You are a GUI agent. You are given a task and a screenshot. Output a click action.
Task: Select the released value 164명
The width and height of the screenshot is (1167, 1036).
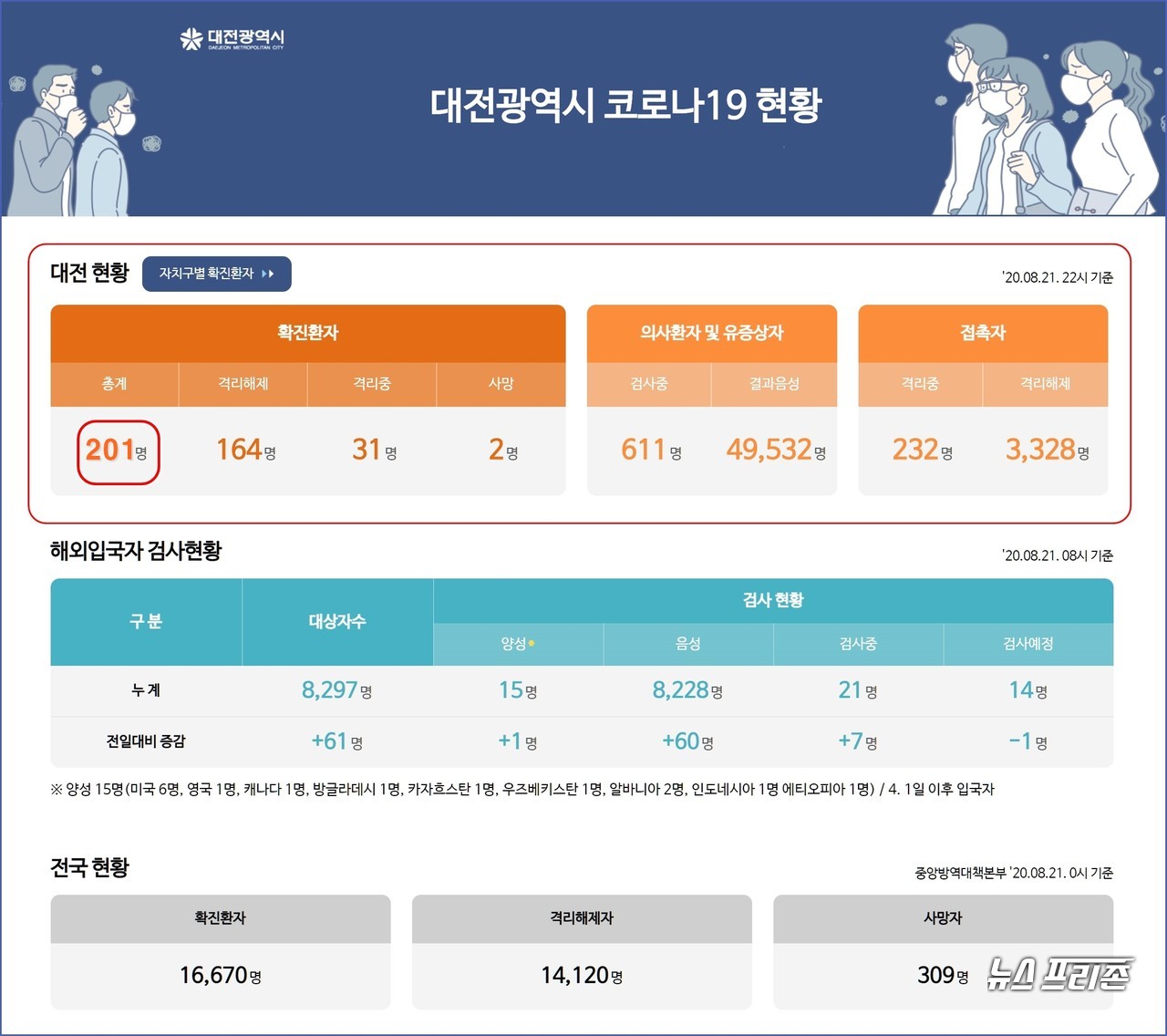click(246, 451)
